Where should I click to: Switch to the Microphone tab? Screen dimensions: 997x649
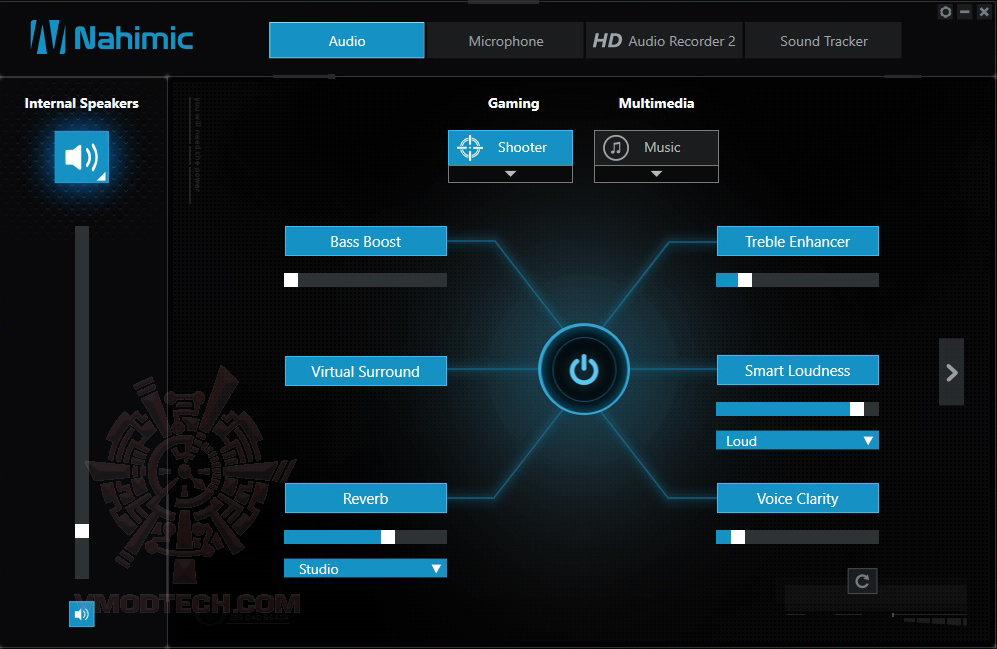[x=505, y=41]
